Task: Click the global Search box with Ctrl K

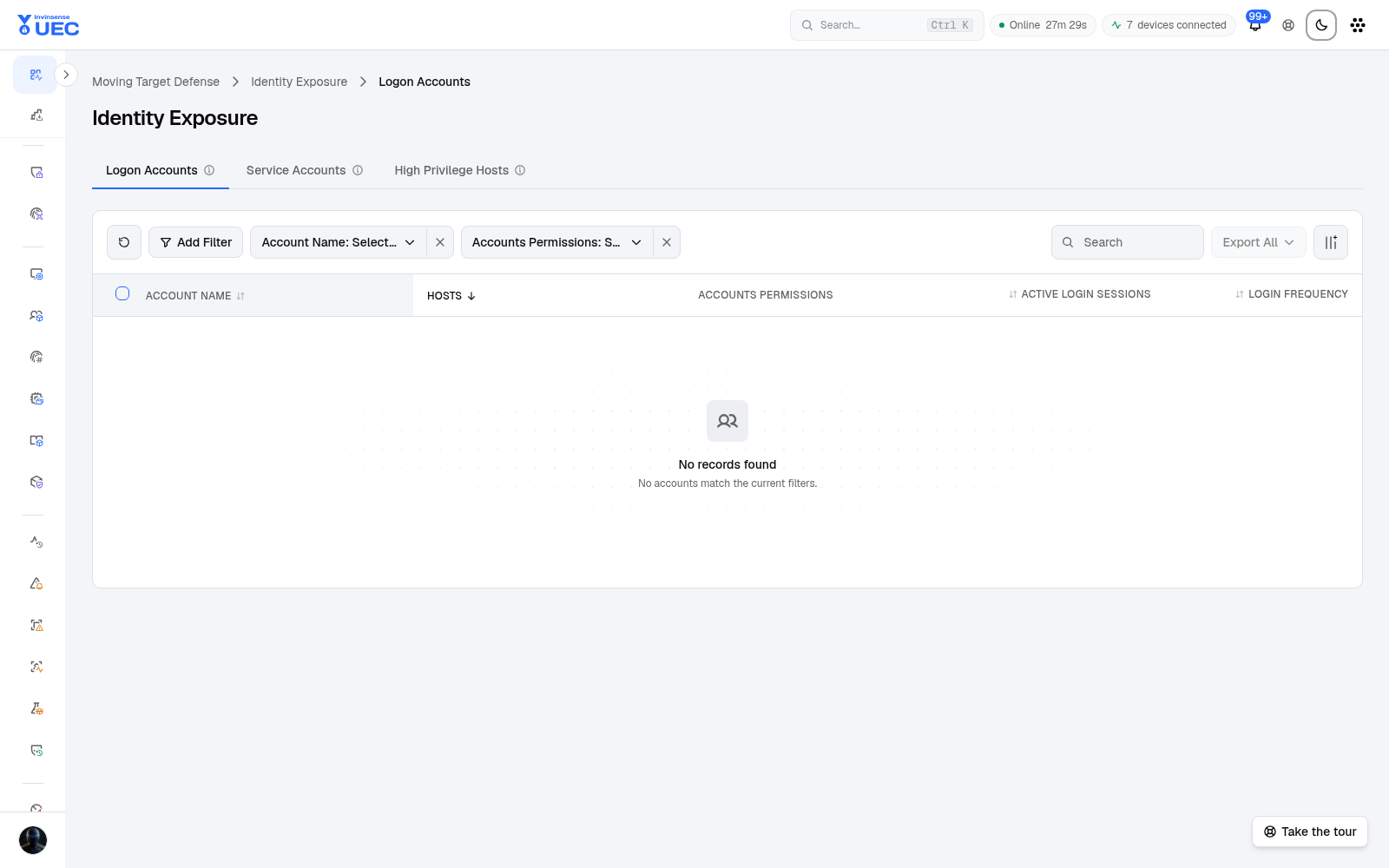Action: (x=887, y=25)
